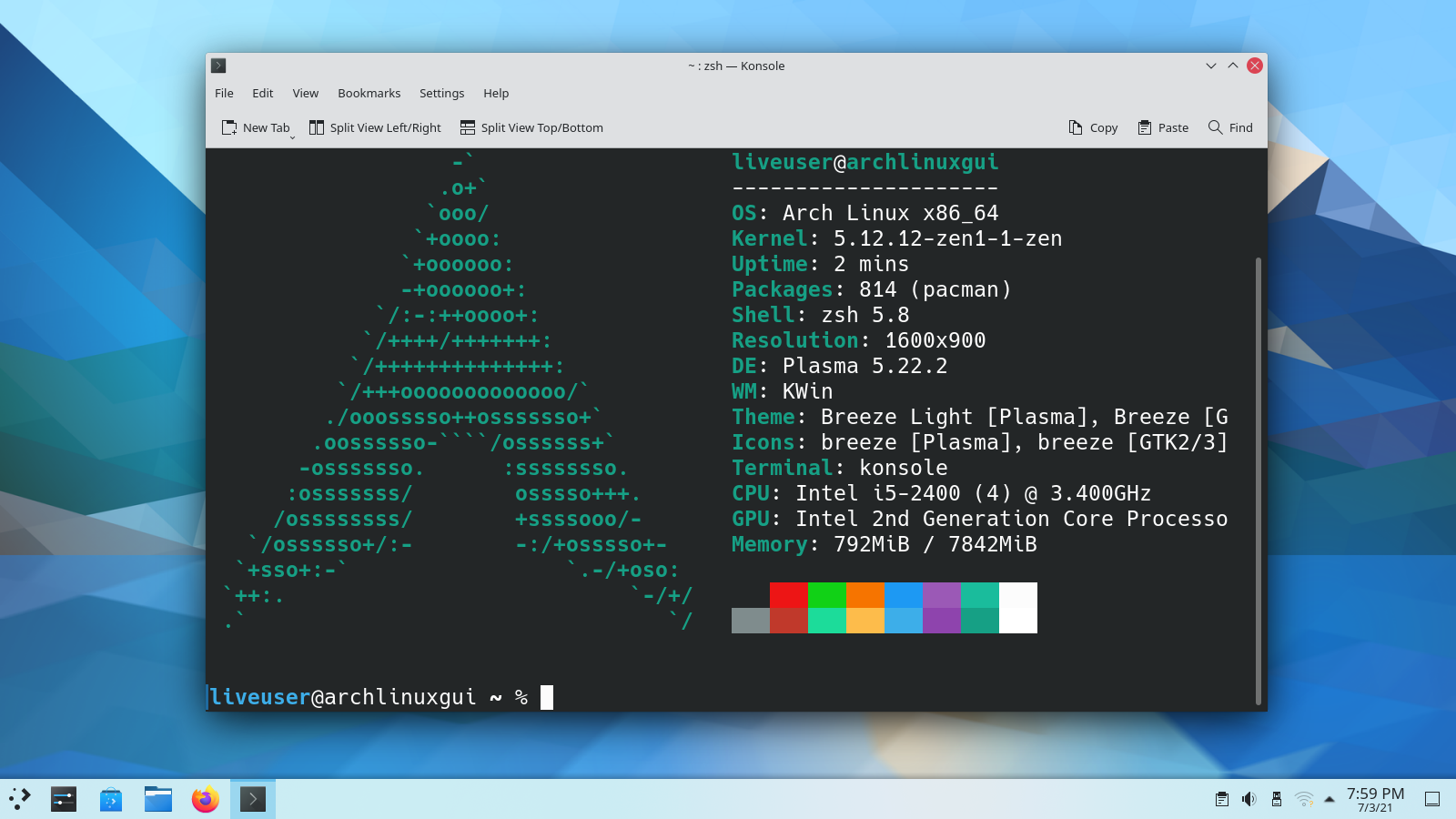Open the network Wi-Fi tray icon

coord(1304,799)
